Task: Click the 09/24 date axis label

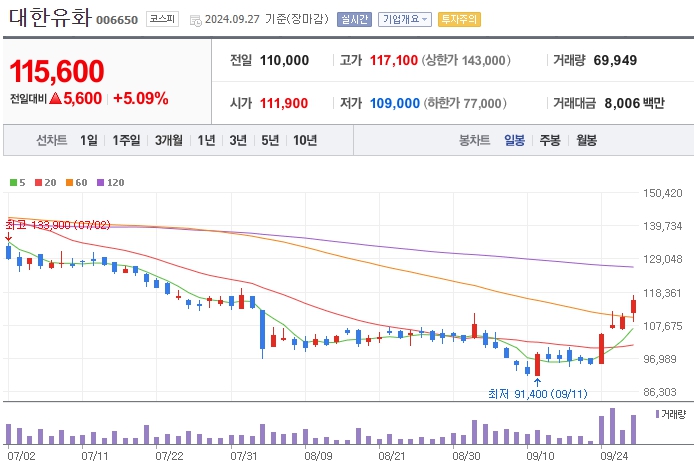Action: tap(614, 456)
